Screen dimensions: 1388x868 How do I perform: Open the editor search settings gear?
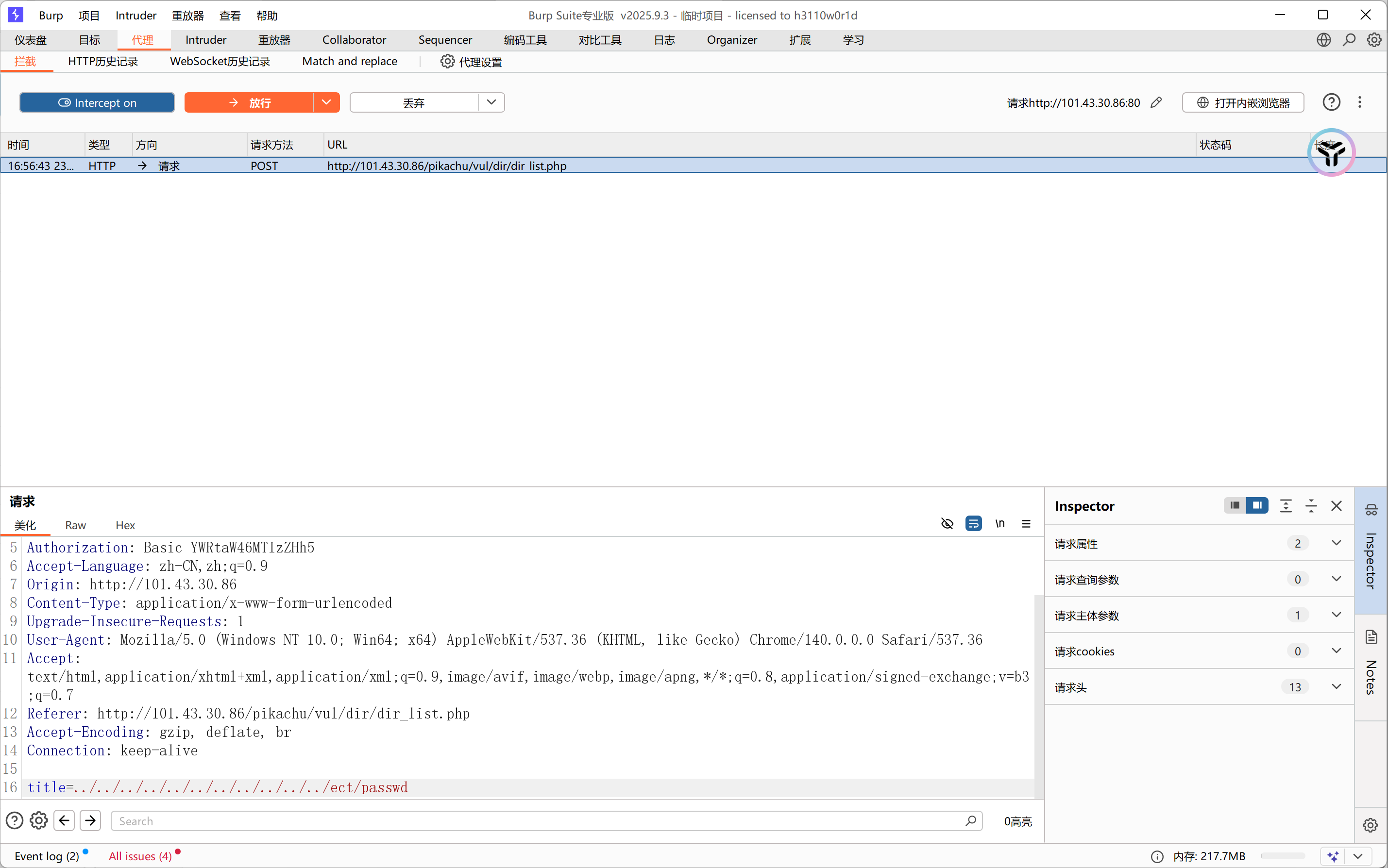click(38, 821)
